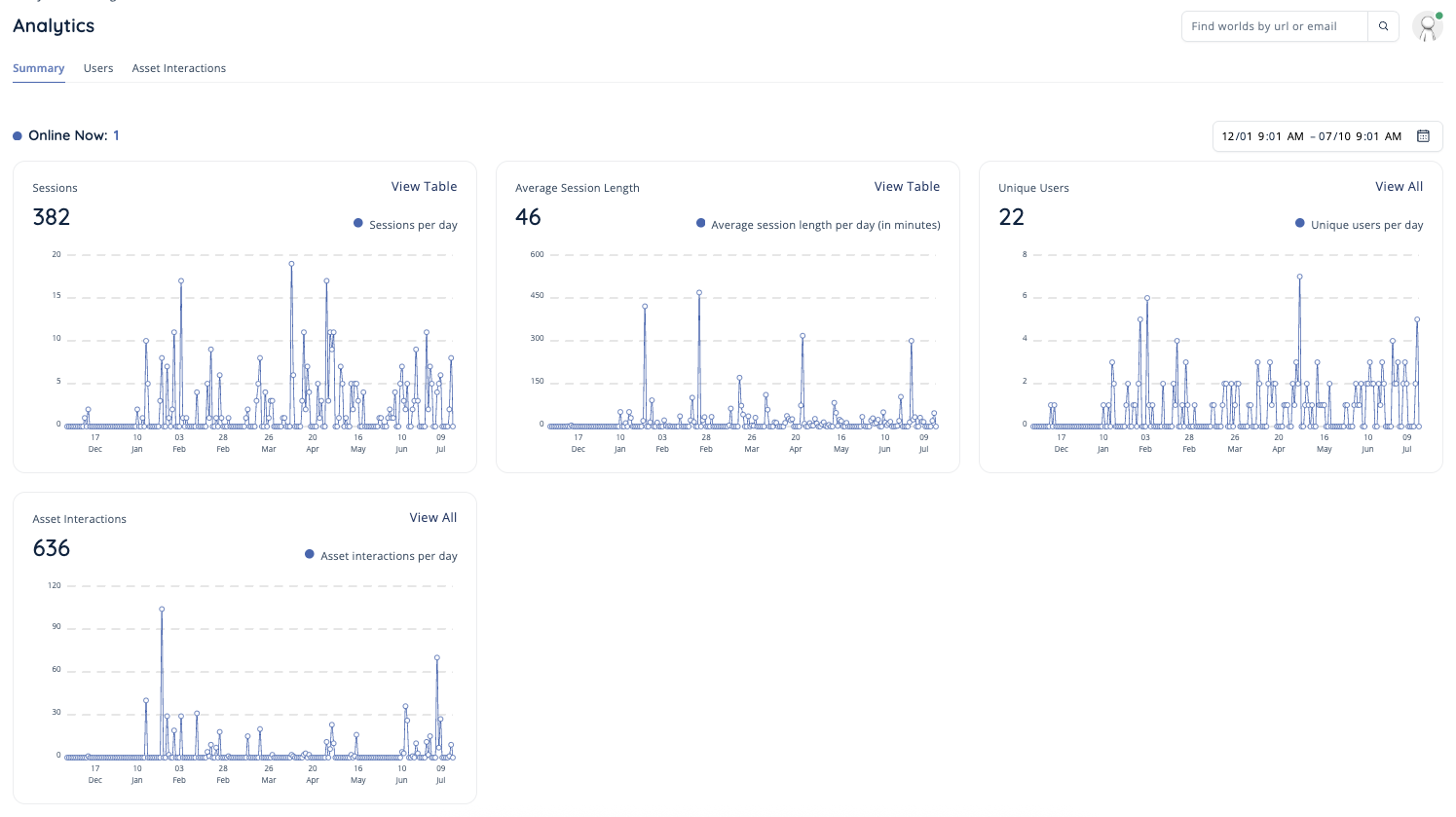This screenshot has width=1456, height=817.
Task: Click the Average session length legend dot
Action: (x=700, y=223)
